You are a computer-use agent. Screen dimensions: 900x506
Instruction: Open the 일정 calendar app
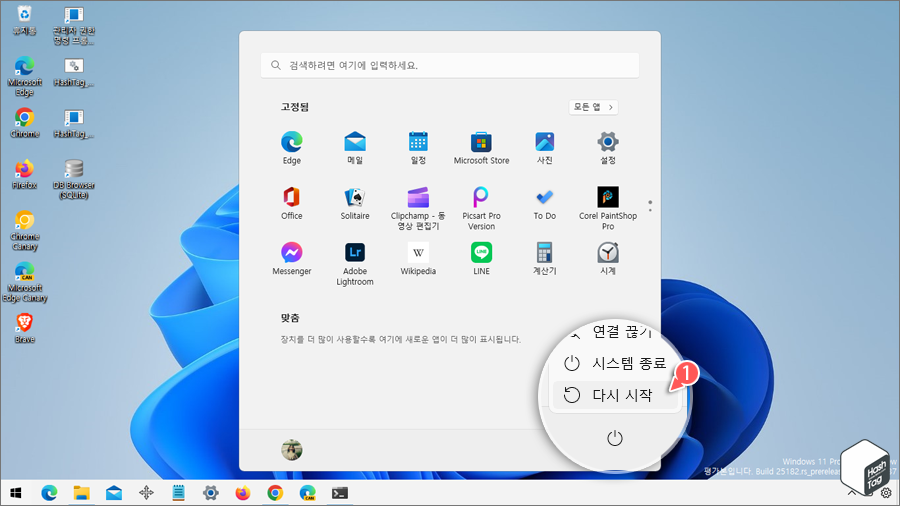[x=418, y=148]
